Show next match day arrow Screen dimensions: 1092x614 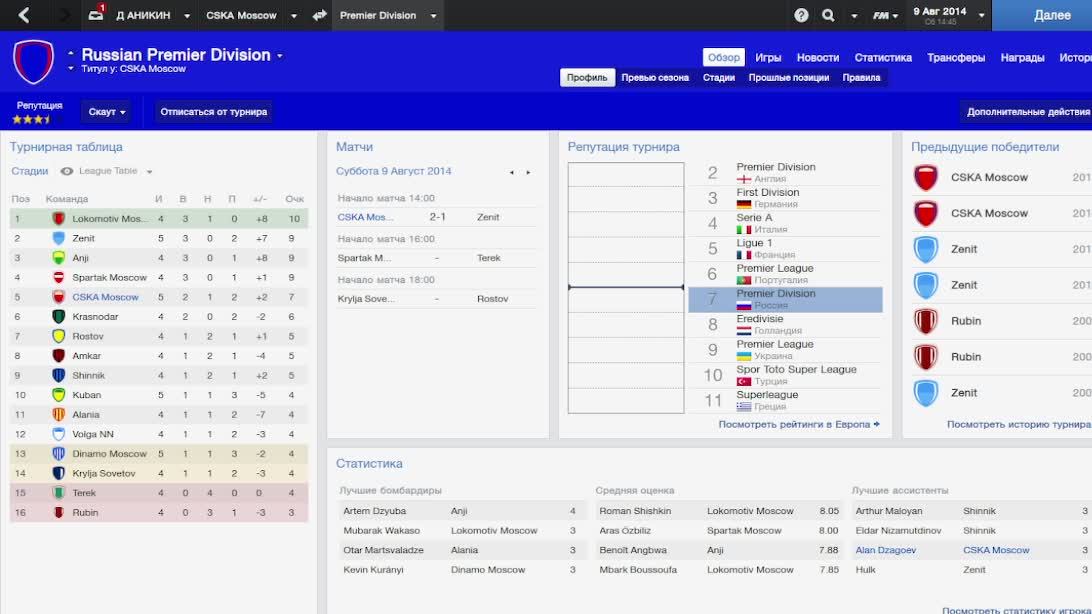pos(529,172)
